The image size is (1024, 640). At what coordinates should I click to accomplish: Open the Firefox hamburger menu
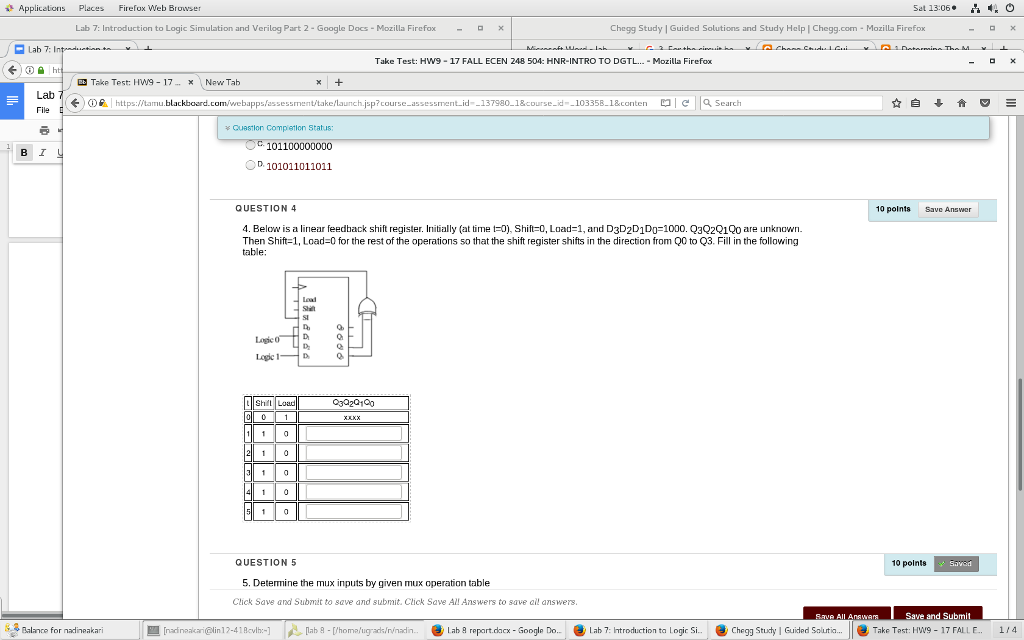coord(1011,103)
